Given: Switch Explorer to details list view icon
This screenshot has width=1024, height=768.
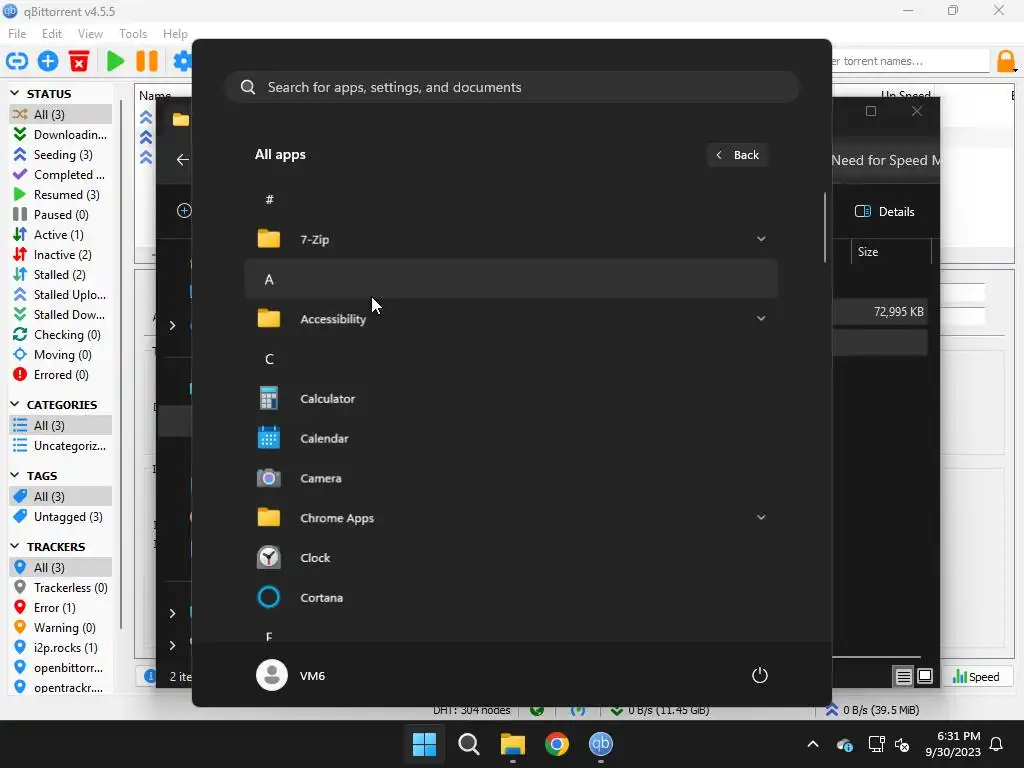Looking at the screenshot, I should [903, 677].
